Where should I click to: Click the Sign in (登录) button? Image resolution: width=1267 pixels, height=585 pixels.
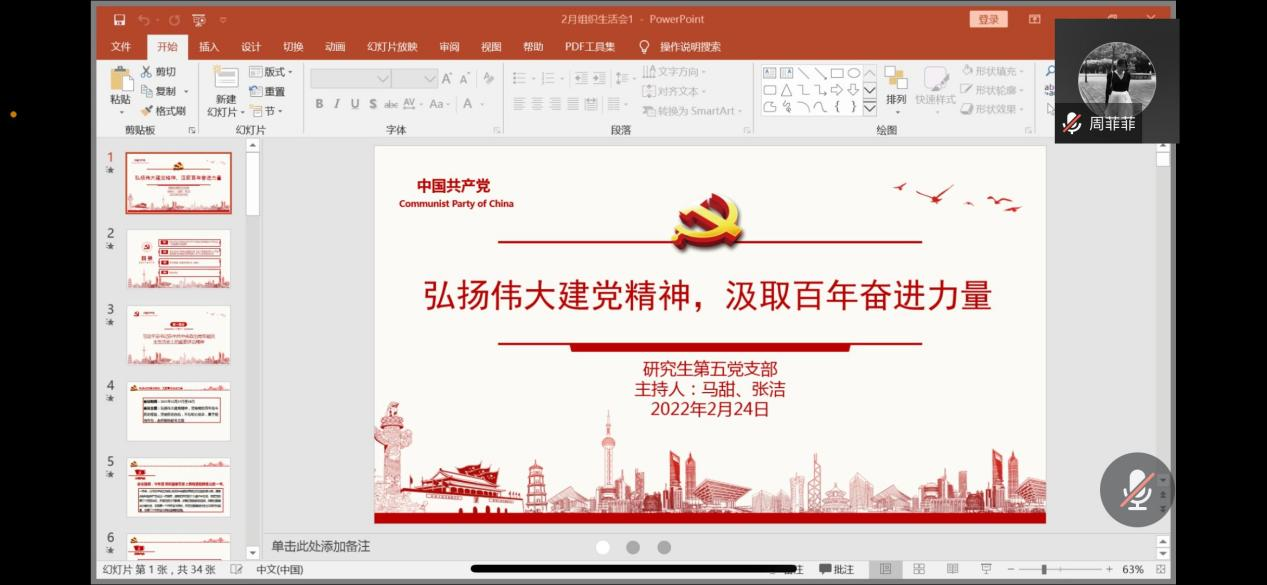988,19
